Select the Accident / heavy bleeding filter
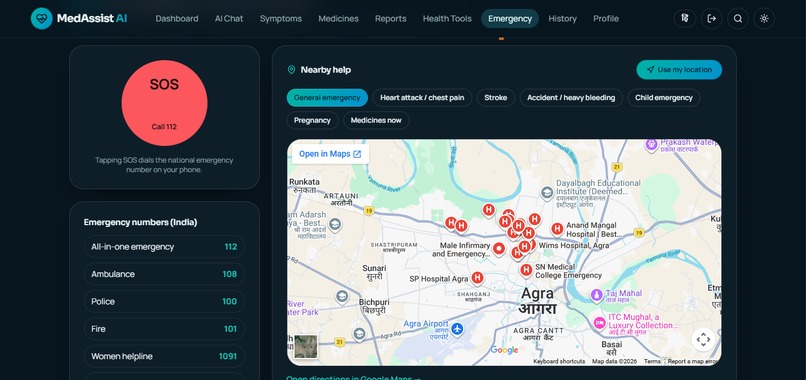 (571, 98)
